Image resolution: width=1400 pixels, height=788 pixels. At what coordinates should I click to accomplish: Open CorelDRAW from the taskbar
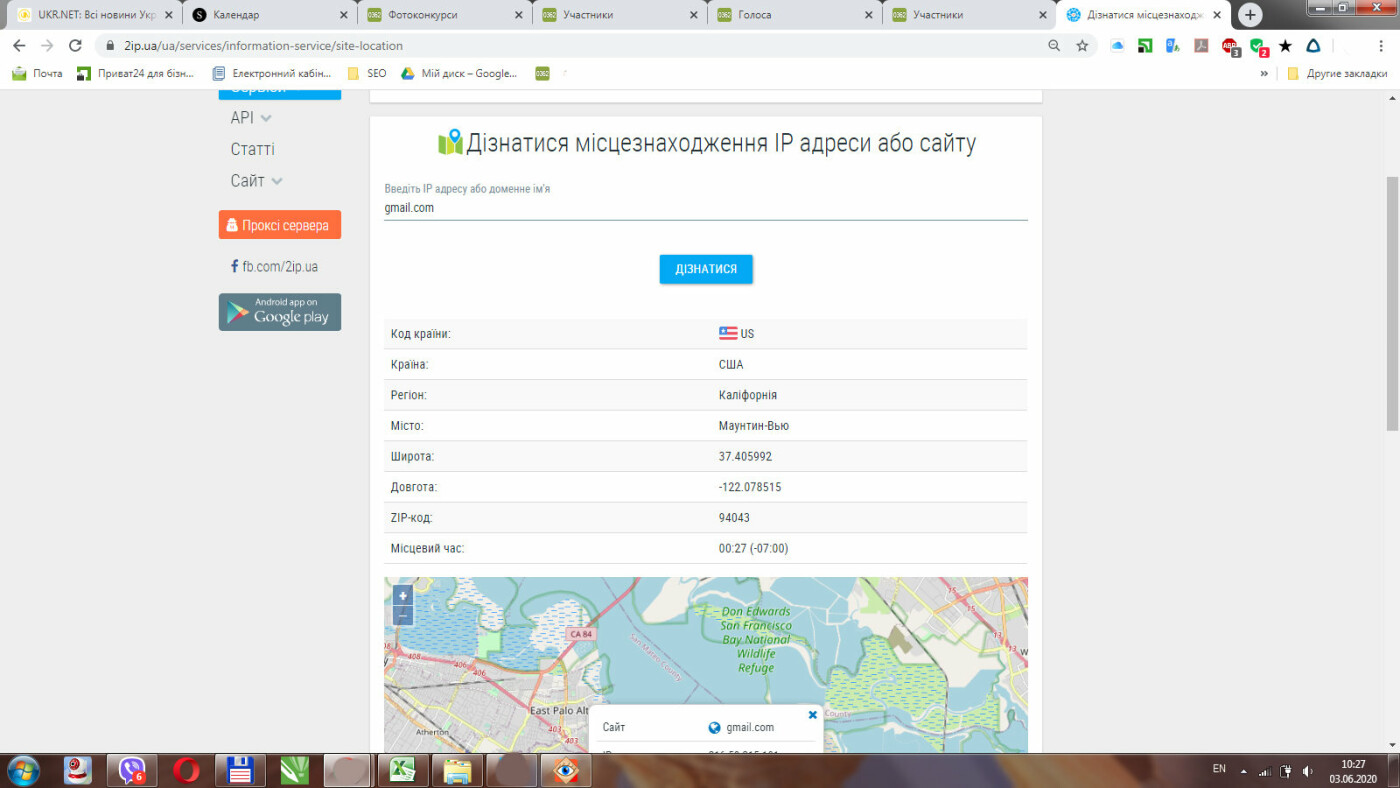(x=293, y=770)
